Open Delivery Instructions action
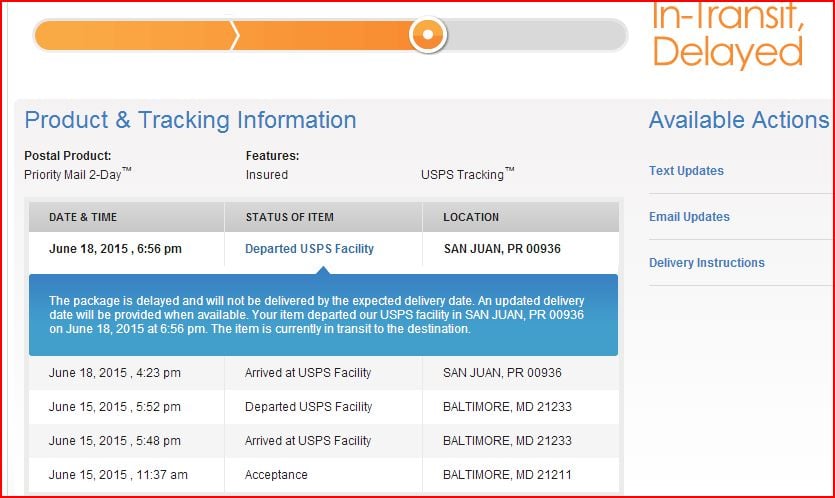This screenshot has height=498, width=835. (706, 263)
